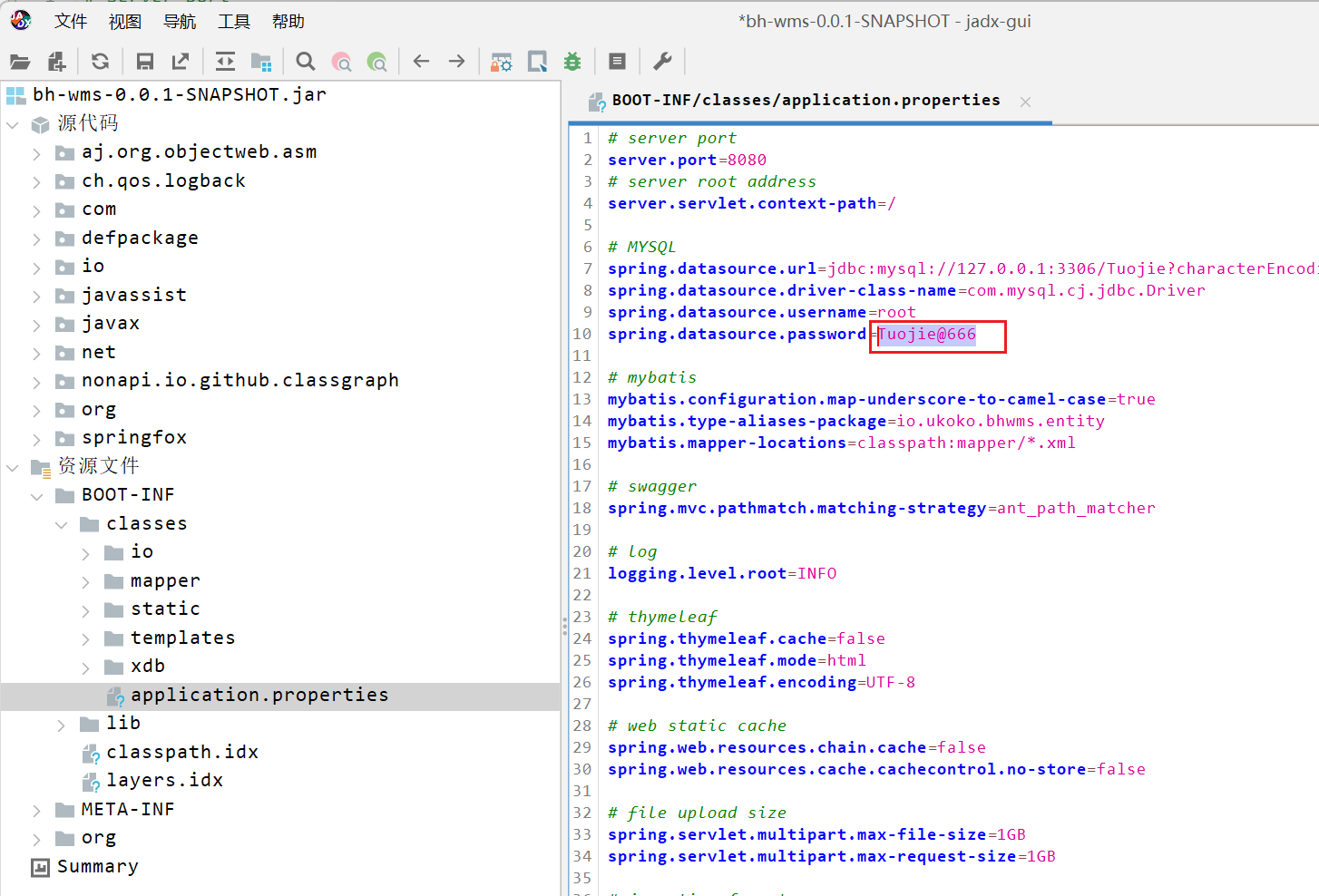Open the 文件 menu
The height and width of the screenshot is (896, 1319).
[70, 21]
